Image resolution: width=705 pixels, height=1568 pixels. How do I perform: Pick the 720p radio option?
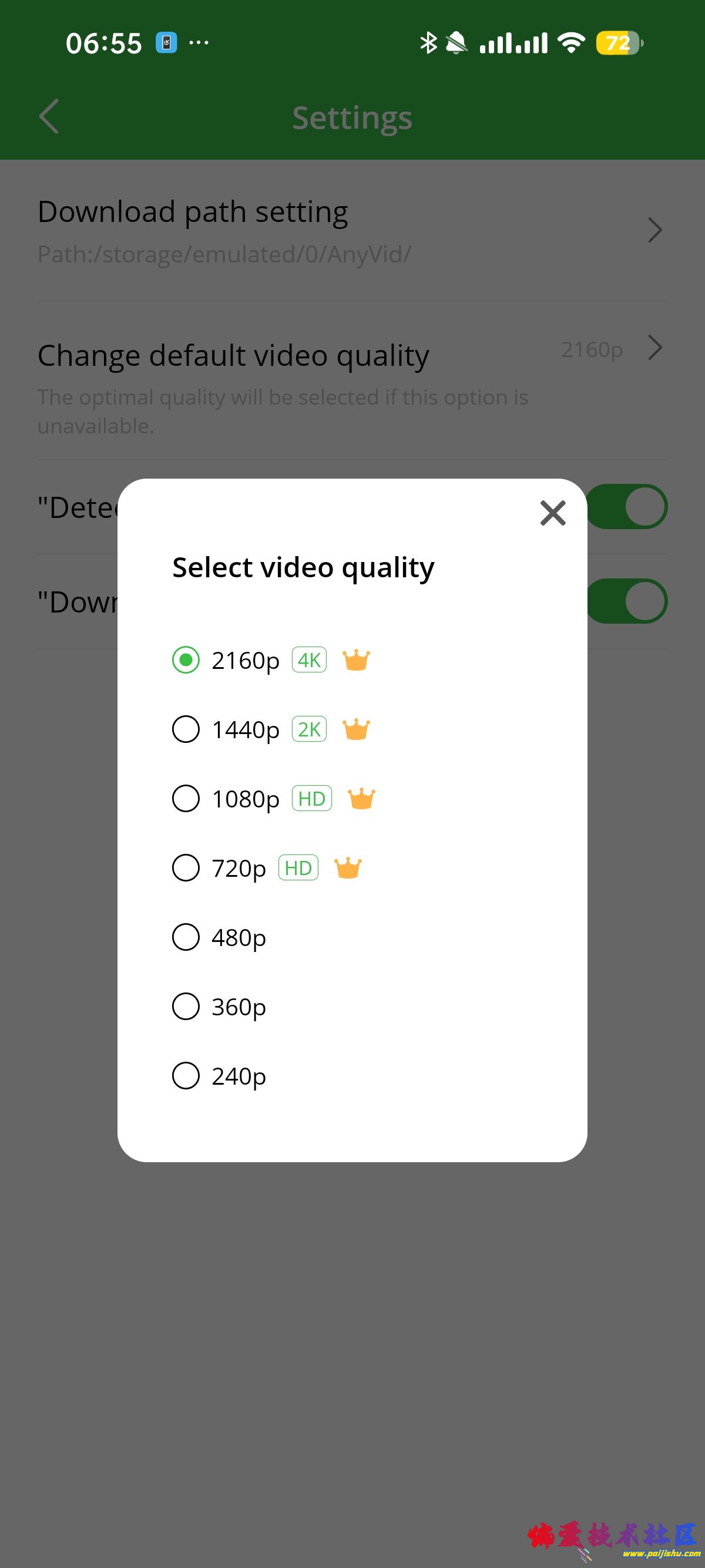coord(186,868)
